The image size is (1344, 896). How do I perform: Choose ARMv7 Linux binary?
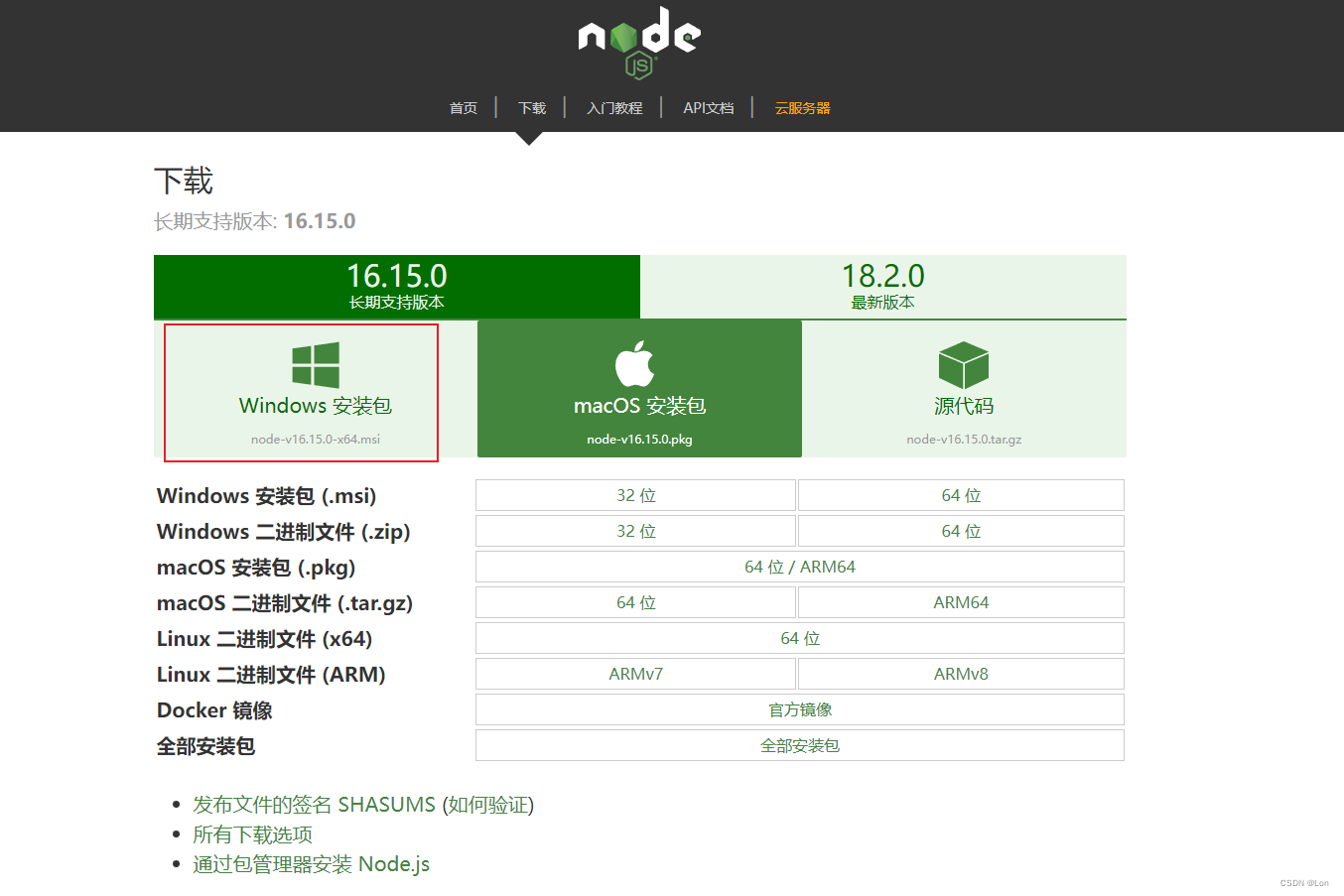635,674
